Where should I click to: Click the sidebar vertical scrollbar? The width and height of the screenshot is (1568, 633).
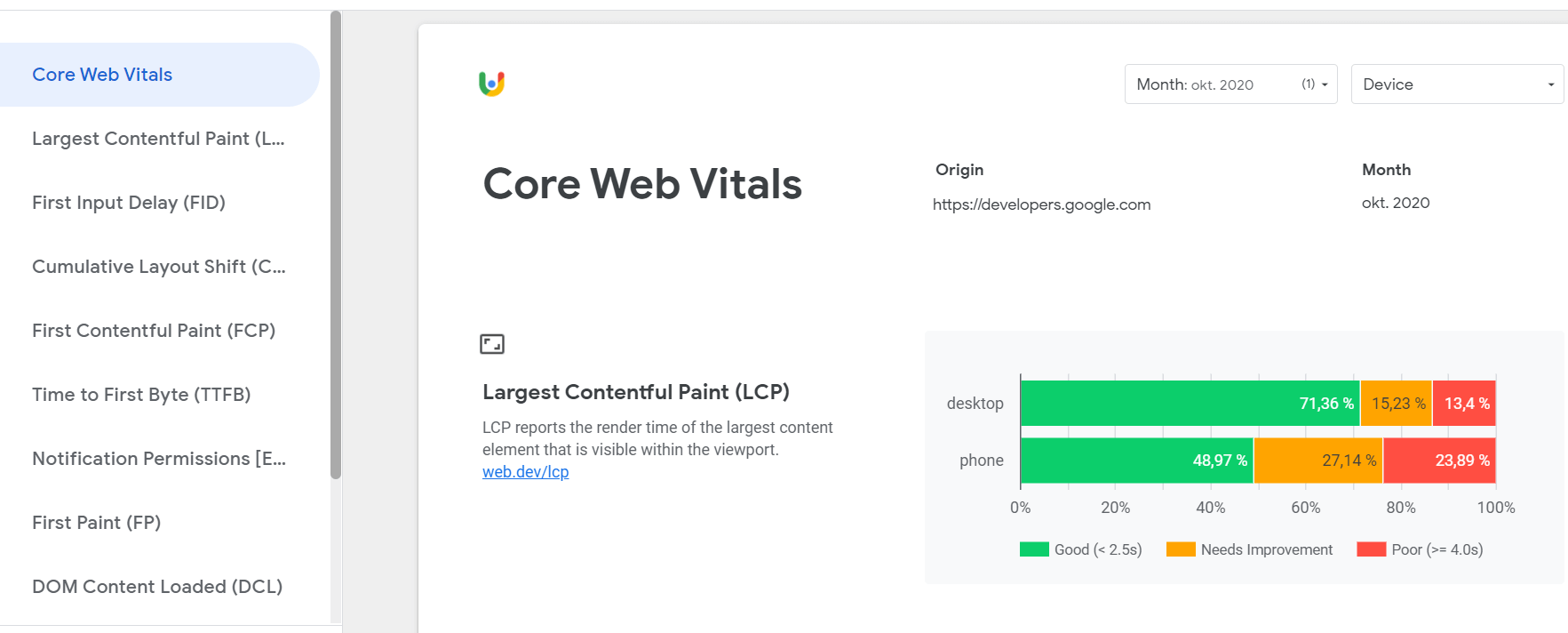pyautogui.click(x=336, y=244)
